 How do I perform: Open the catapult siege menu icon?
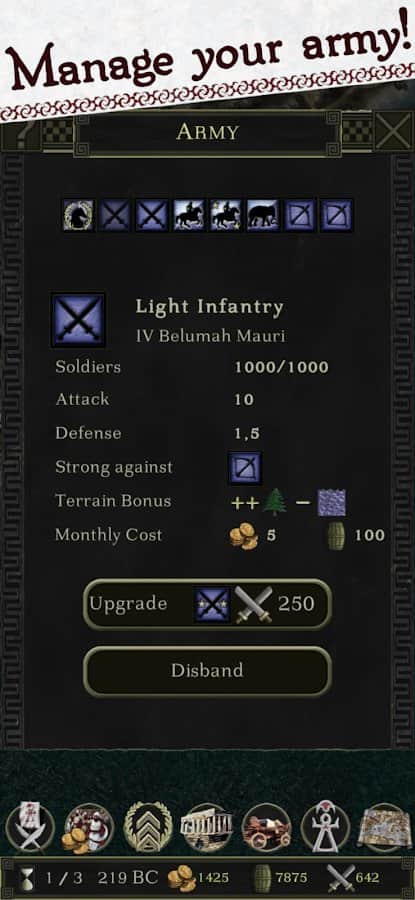pos(266,827)
